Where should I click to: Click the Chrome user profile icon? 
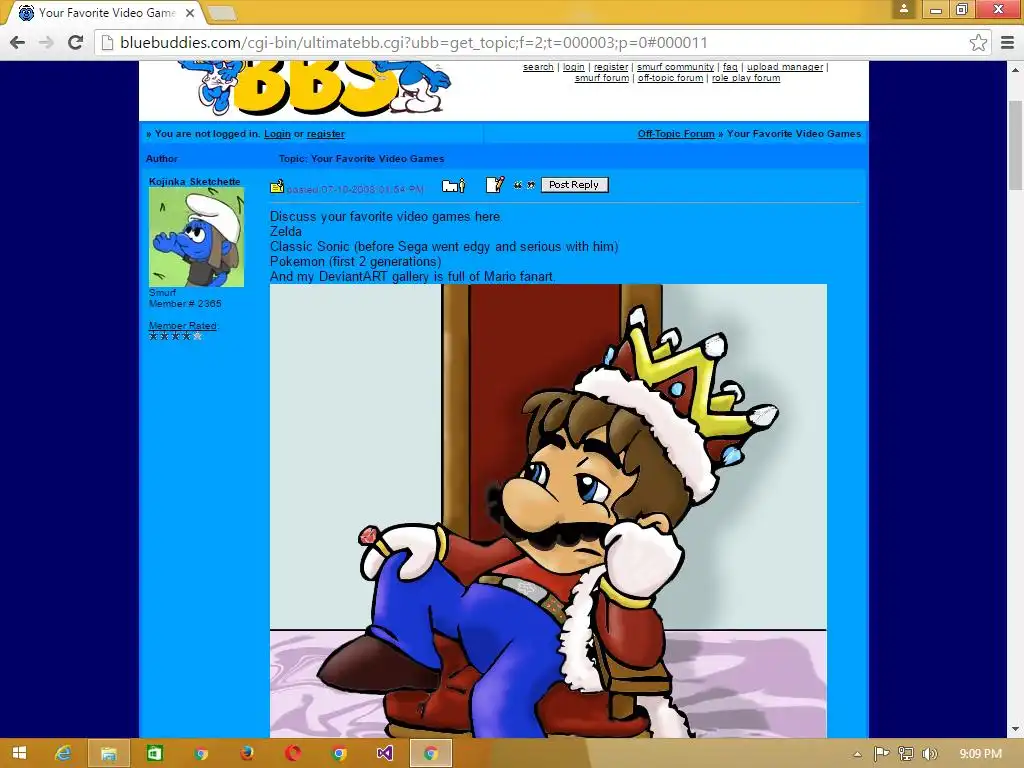tap(904, 9)
